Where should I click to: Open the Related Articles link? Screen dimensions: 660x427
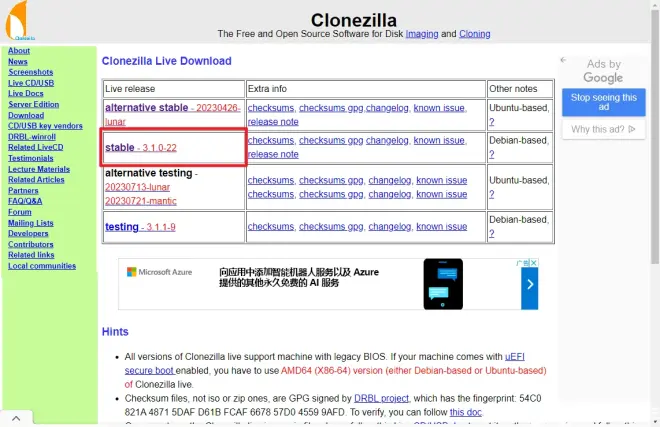(36, 180)
